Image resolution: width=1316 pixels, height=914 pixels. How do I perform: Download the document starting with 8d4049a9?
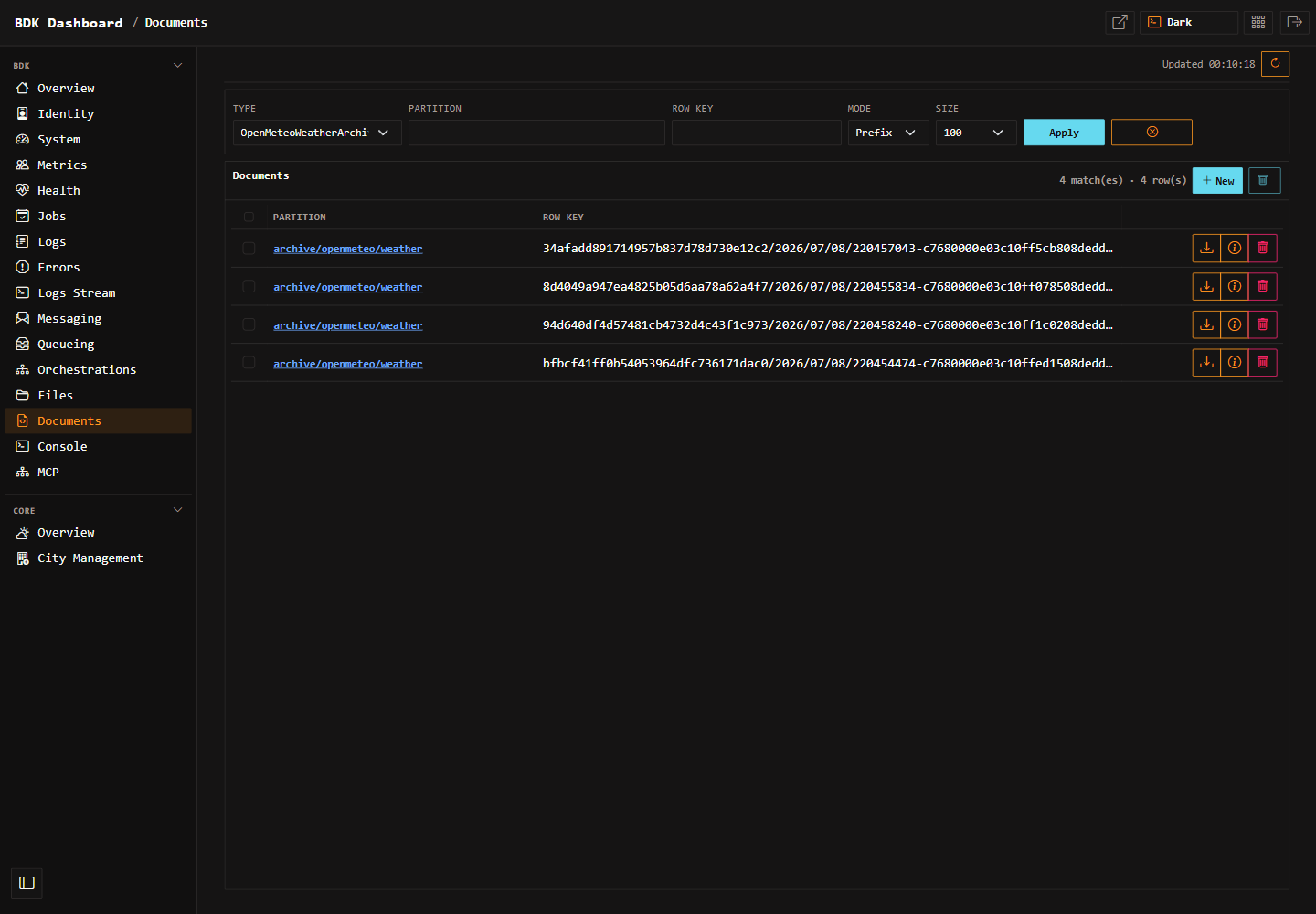click(1206, 286)
